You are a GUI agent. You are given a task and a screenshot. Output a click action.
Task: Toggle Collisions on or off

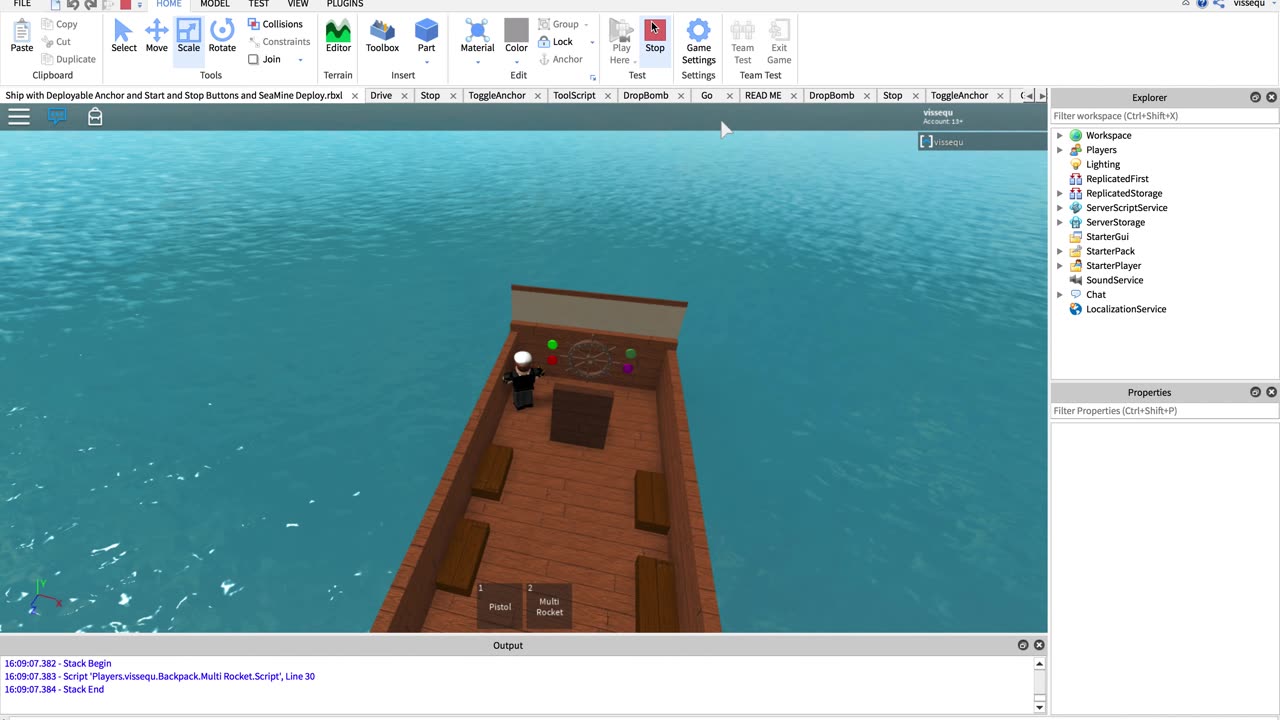(x=275, y=24)
